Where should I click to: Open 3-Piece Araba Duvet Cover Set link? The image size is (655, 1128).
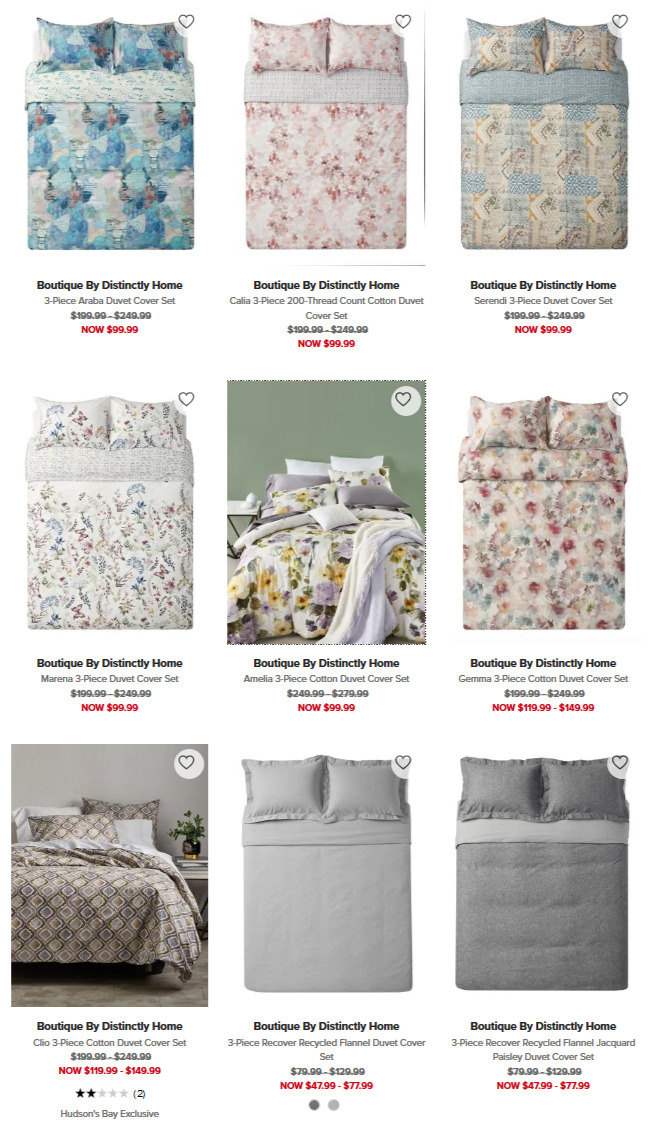[109, 301]
